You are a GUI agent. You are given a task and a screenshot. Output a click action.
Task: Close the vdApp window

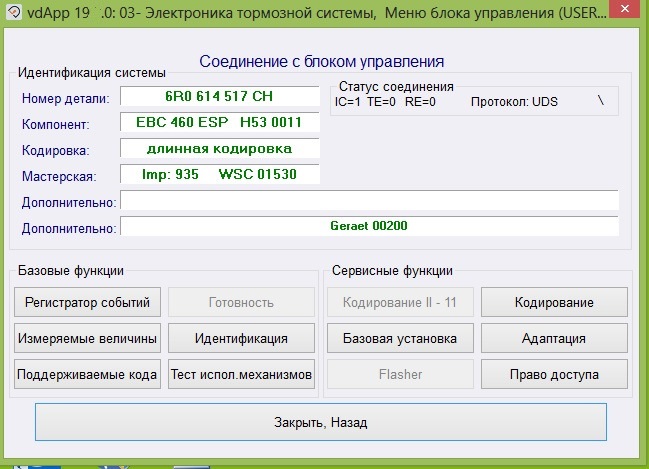(625, 8)
